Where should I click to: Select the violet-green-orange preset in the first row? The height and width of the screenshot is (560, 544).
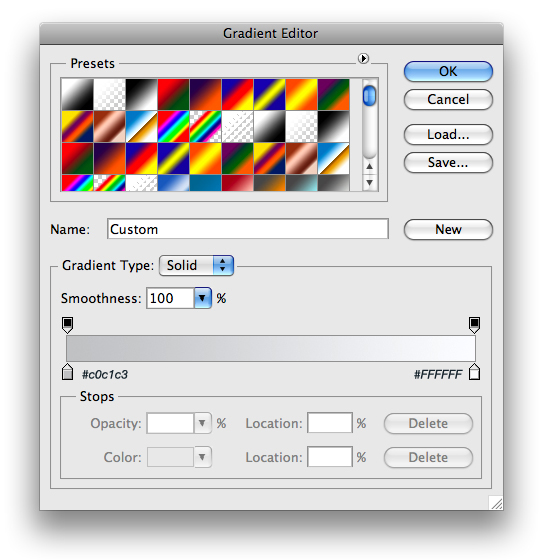point(333,94)
